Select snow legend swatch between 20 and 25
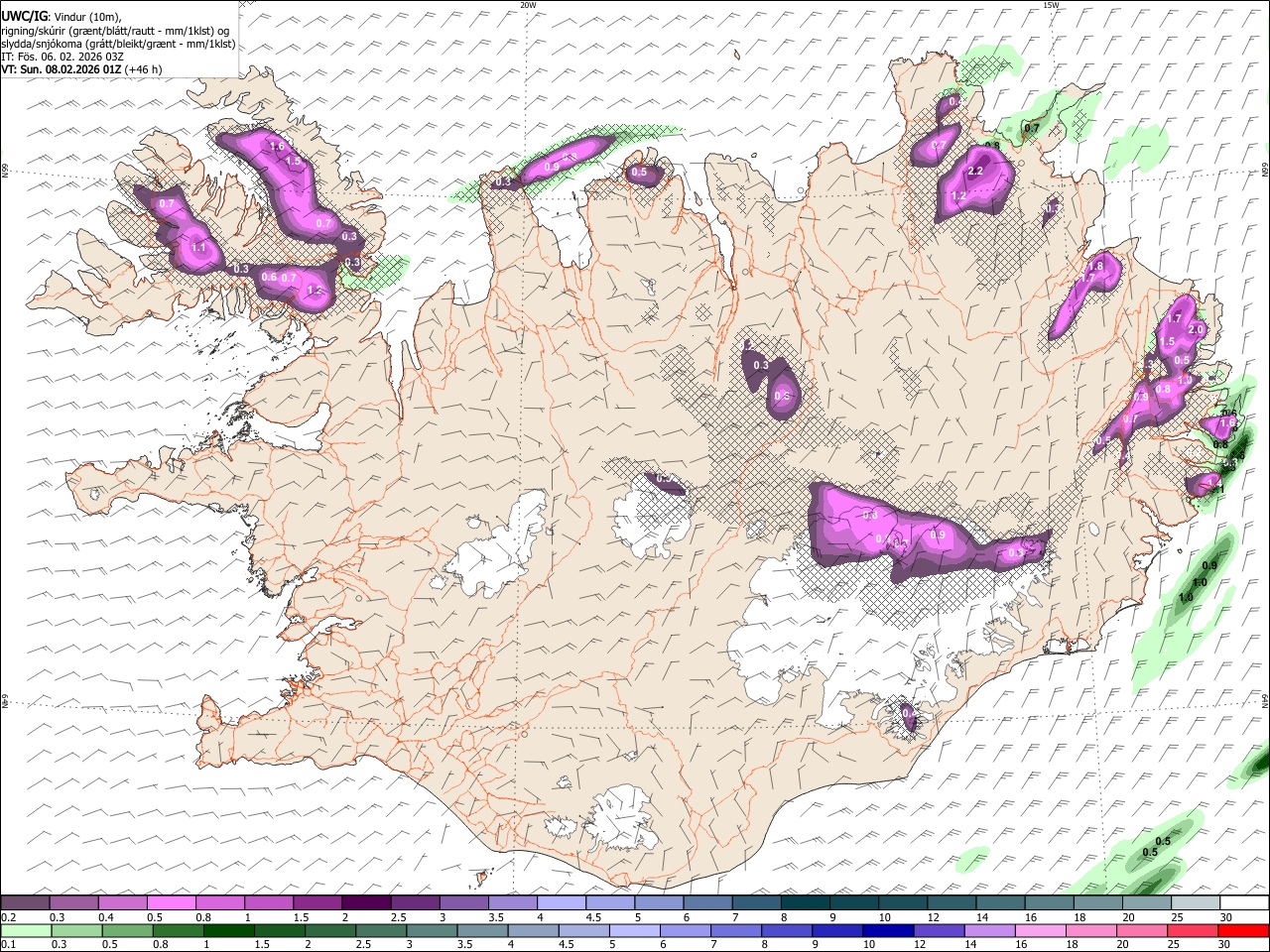 pos(1147,902)
